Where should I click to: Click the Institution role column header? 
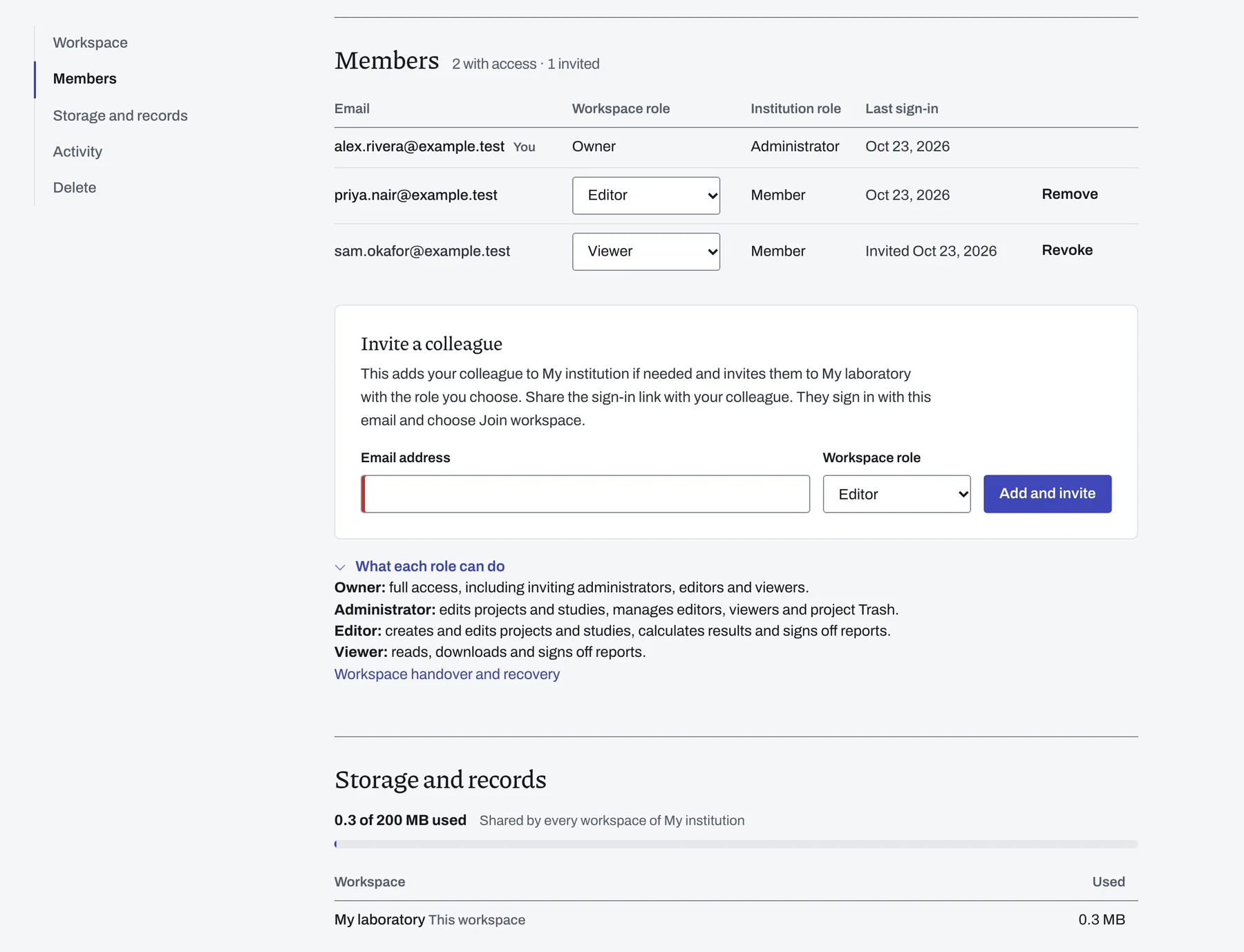(795, 109)
